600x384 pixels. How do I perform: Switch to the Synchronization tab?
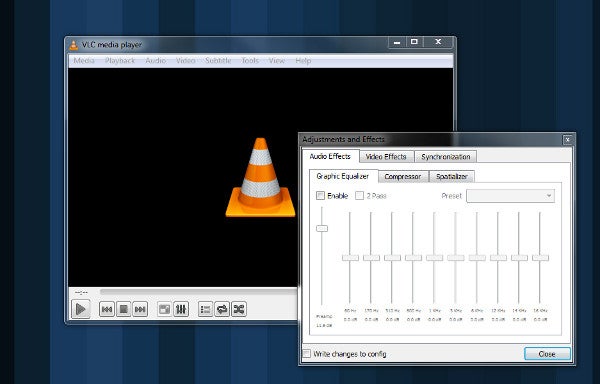[x=445, y=156]
